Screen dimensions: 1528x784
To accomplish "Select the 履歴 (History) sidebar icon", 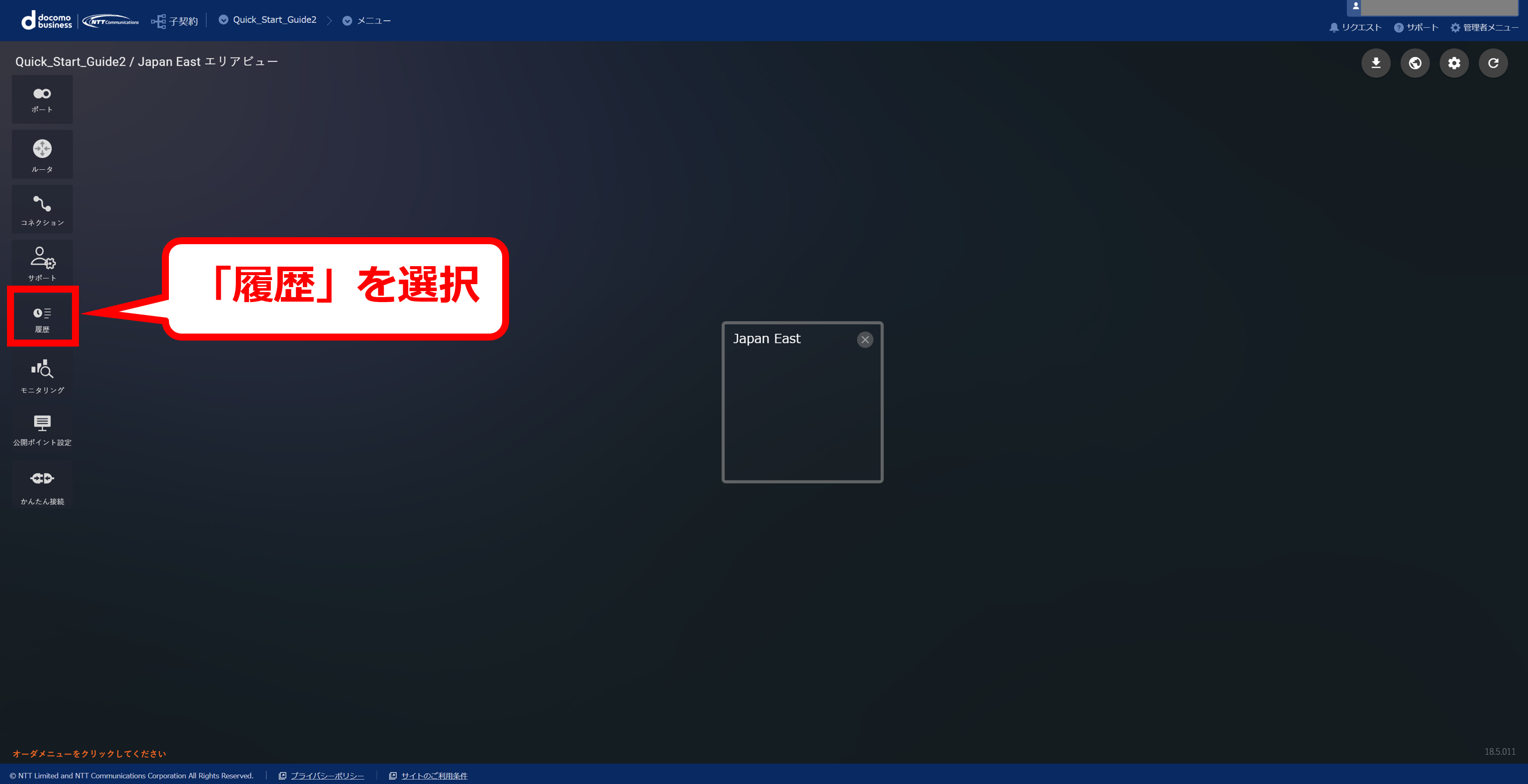I will (42, 318).
